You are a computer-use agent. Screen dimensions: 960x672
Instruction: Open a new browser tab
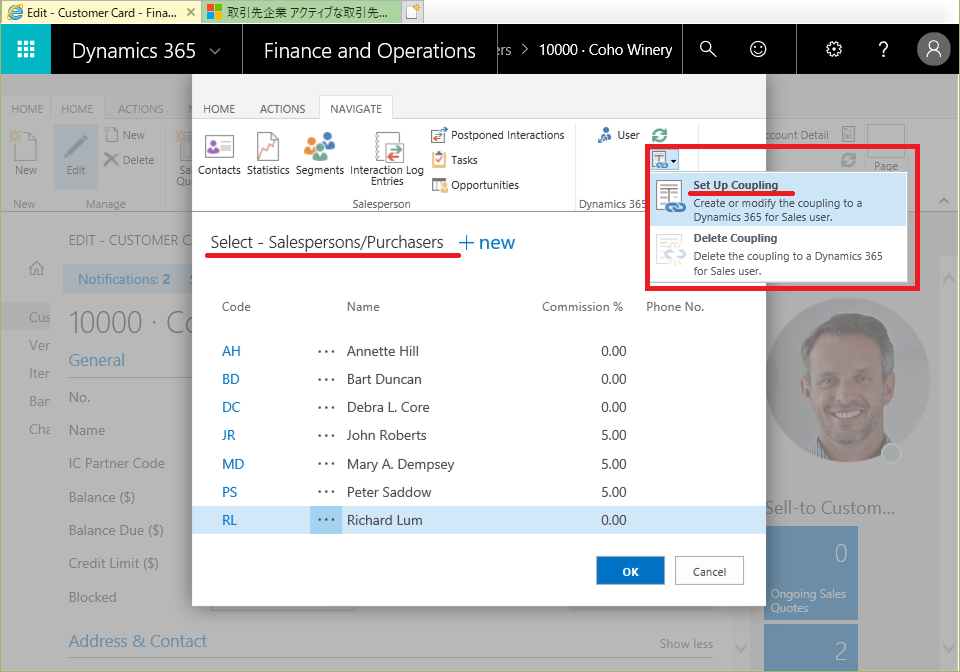[413, 12]
